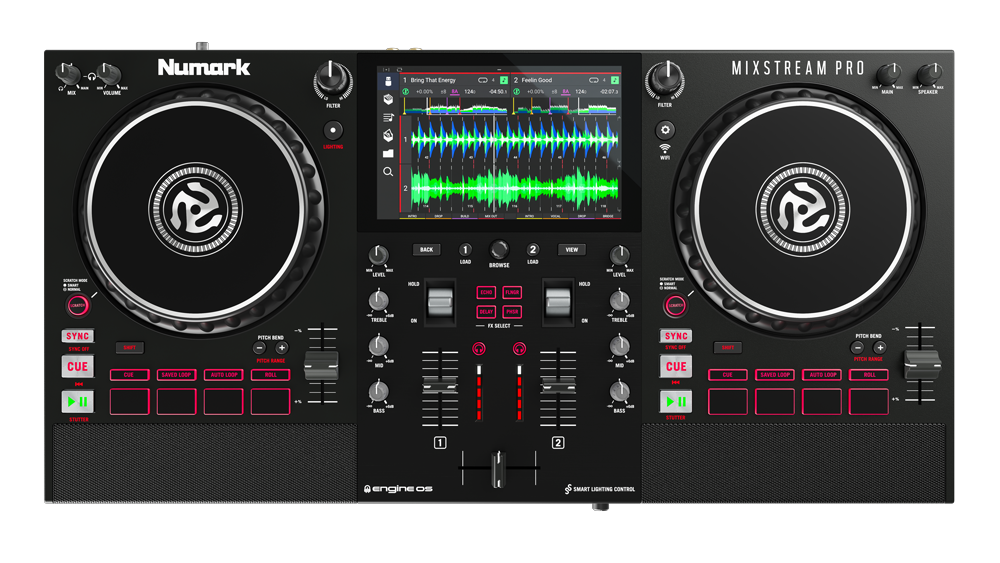Click the pitch bend minus on right deck
This screenshot has width=1000, height=563.
[x=858, y=347]
